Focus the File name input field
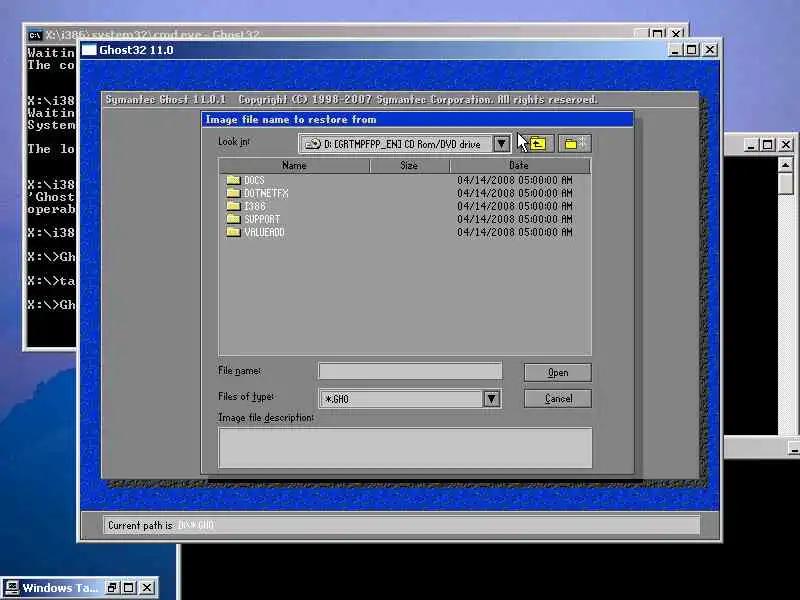800x600 pixels. [410, 371]
